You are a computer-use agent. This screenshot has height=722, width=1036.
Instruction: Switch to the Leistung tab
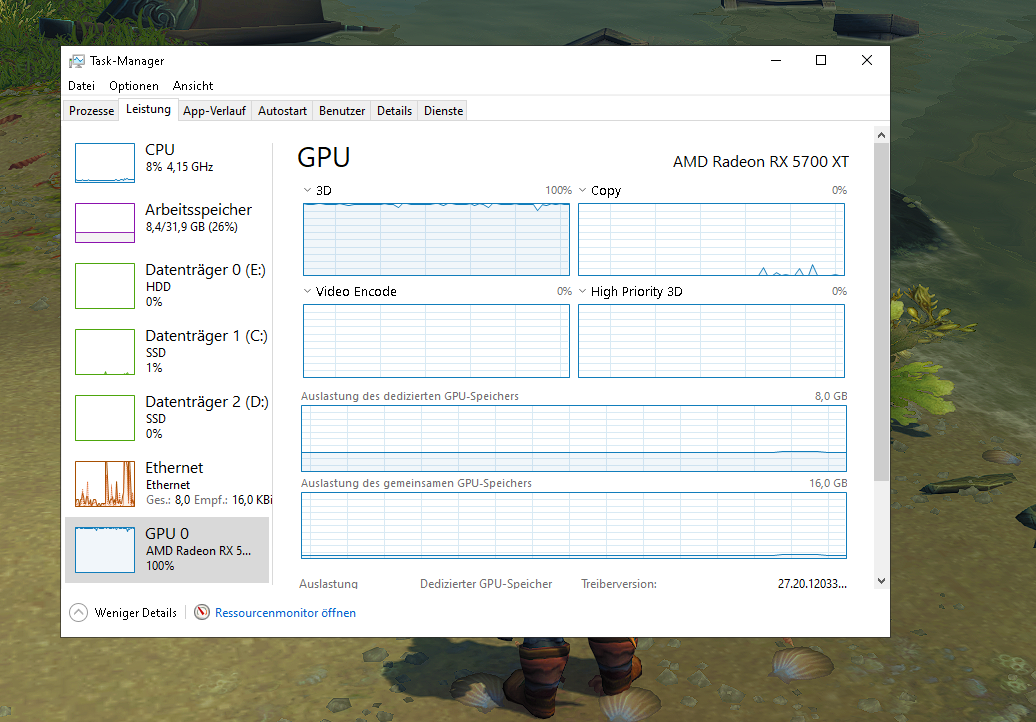148,109
